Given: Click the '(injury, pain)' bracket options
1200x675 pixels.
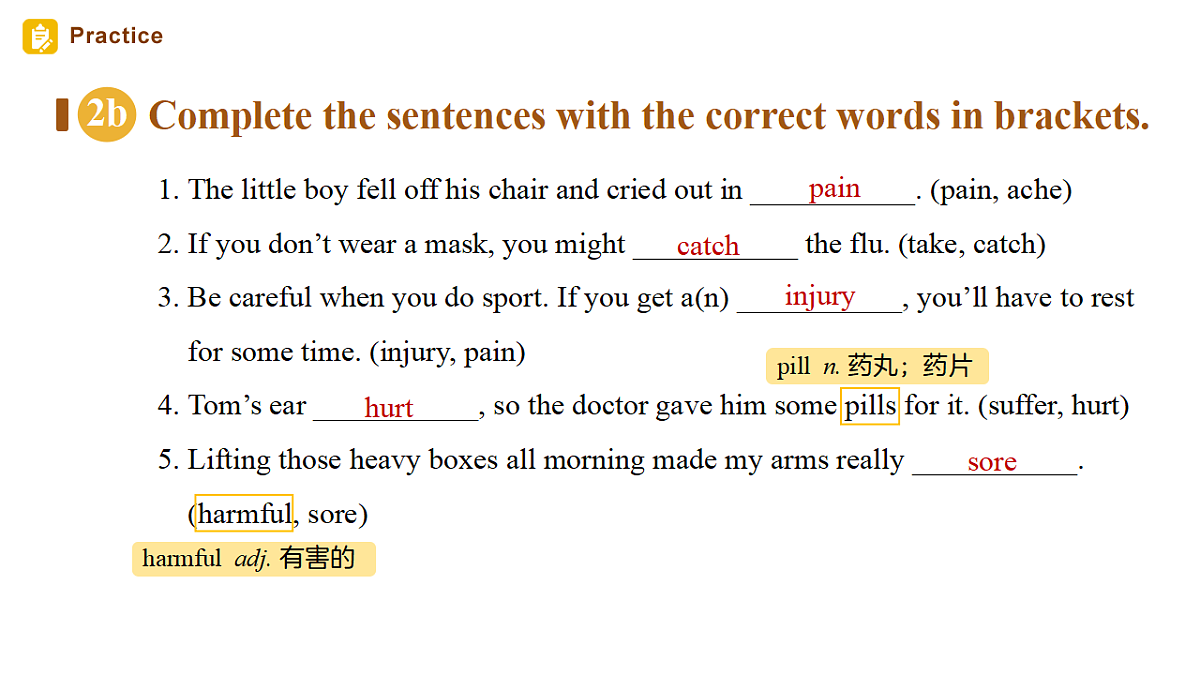Looking at the screenshot, I should 447,352.
